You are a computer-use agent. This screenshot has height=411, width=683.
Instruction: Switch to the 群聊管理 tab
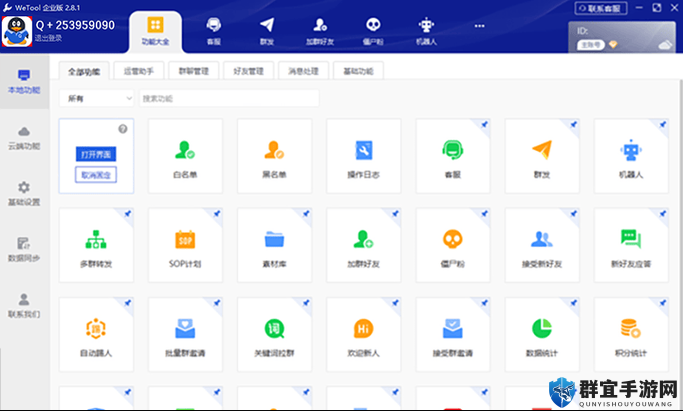coord(194,71)
